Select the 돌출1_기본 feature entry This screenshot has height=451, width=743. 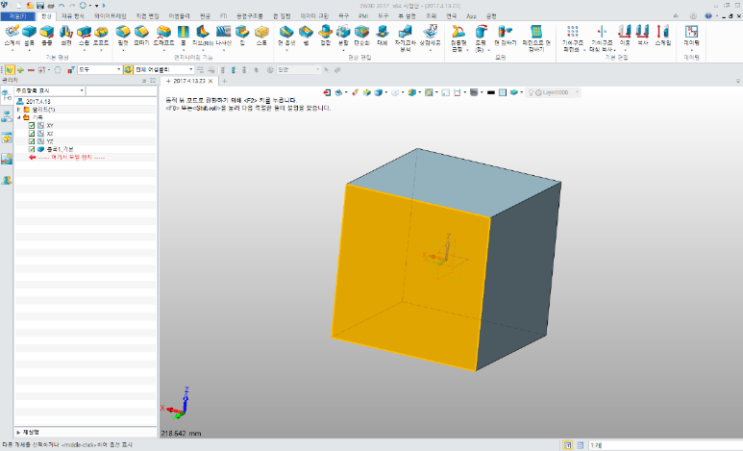60,149
